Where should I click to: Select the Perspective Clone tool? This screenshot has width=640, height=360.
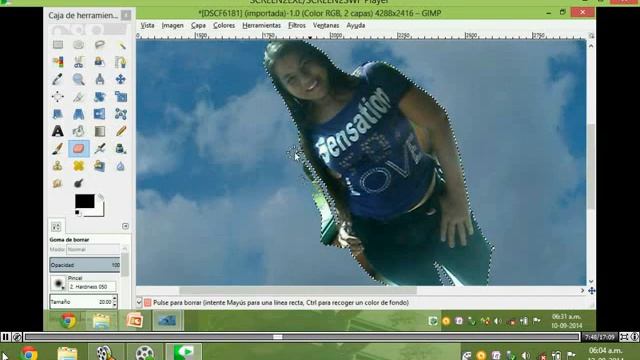pos(100,166)
